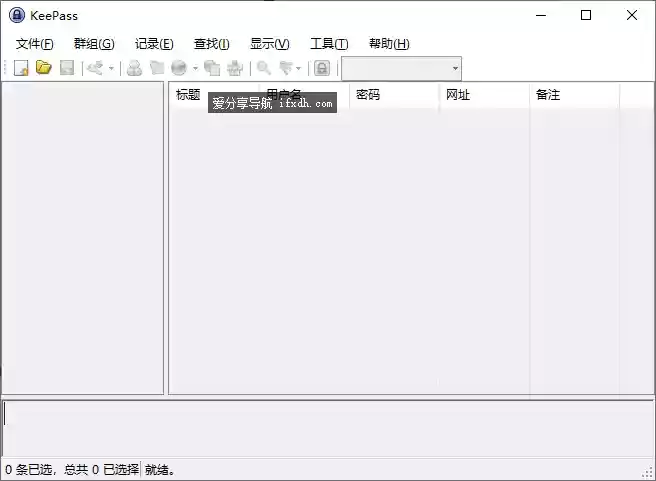Open the quick search combo box dropdown
Screen dimensions: 656x481
[455, 69]
